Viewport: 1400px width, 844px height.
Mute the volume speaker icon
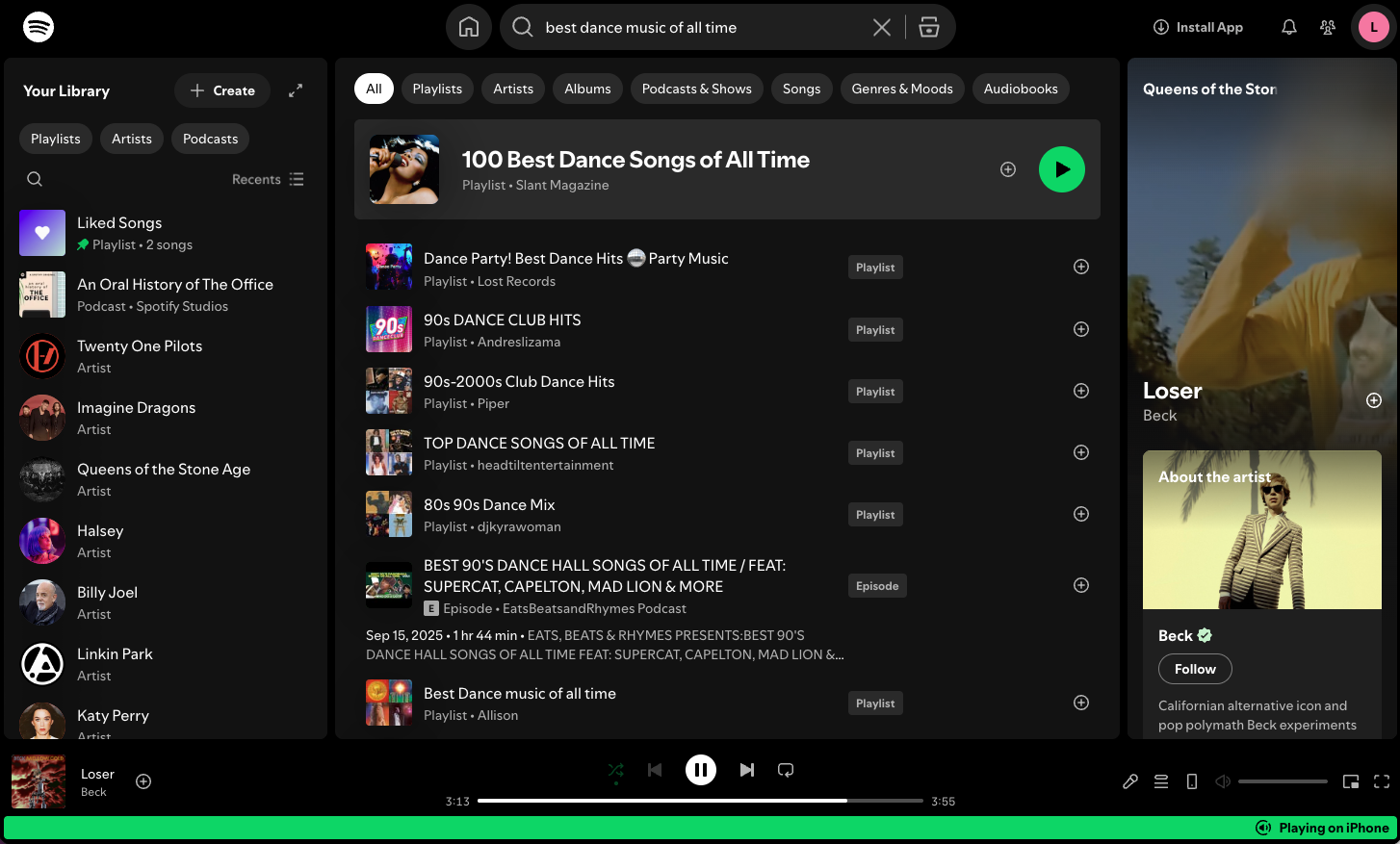click(x=1223, y=781)
